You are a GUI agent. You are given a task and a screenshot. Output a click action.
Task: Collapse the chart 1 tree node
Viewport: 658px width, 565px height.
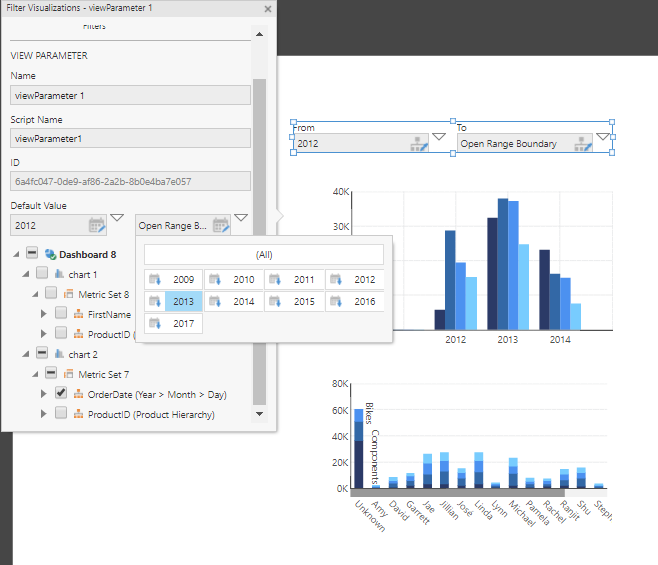tap(26, 274)
